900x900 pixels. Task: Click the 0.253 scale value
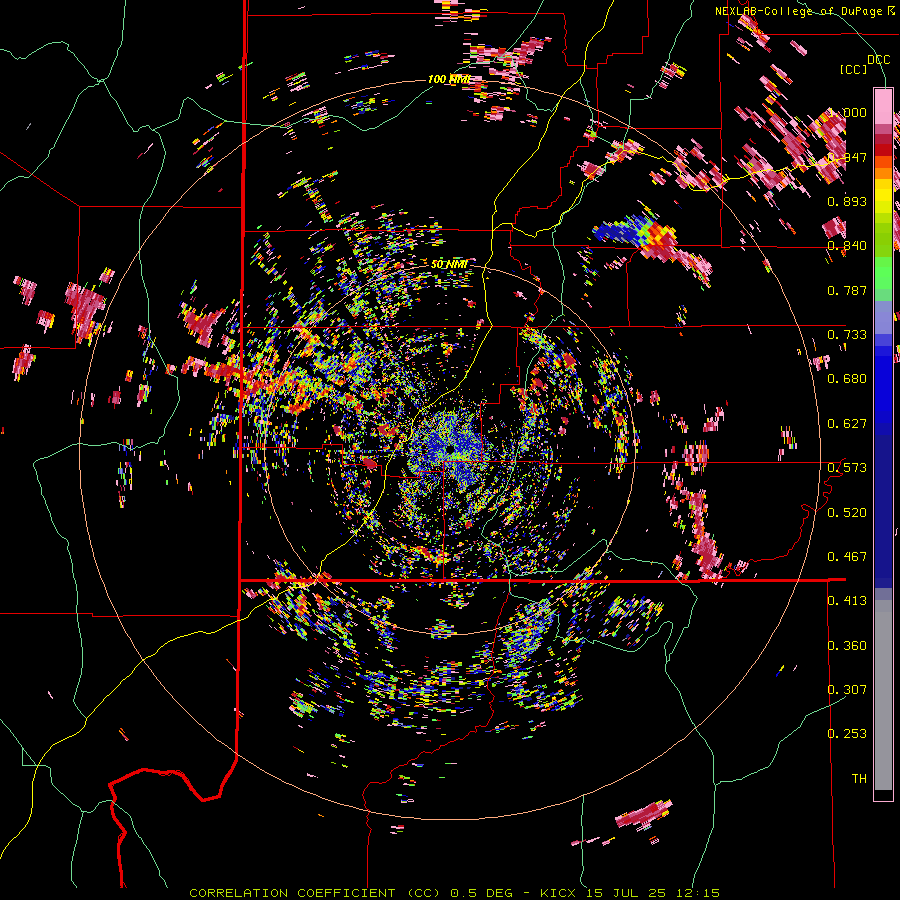click(847, 734)
